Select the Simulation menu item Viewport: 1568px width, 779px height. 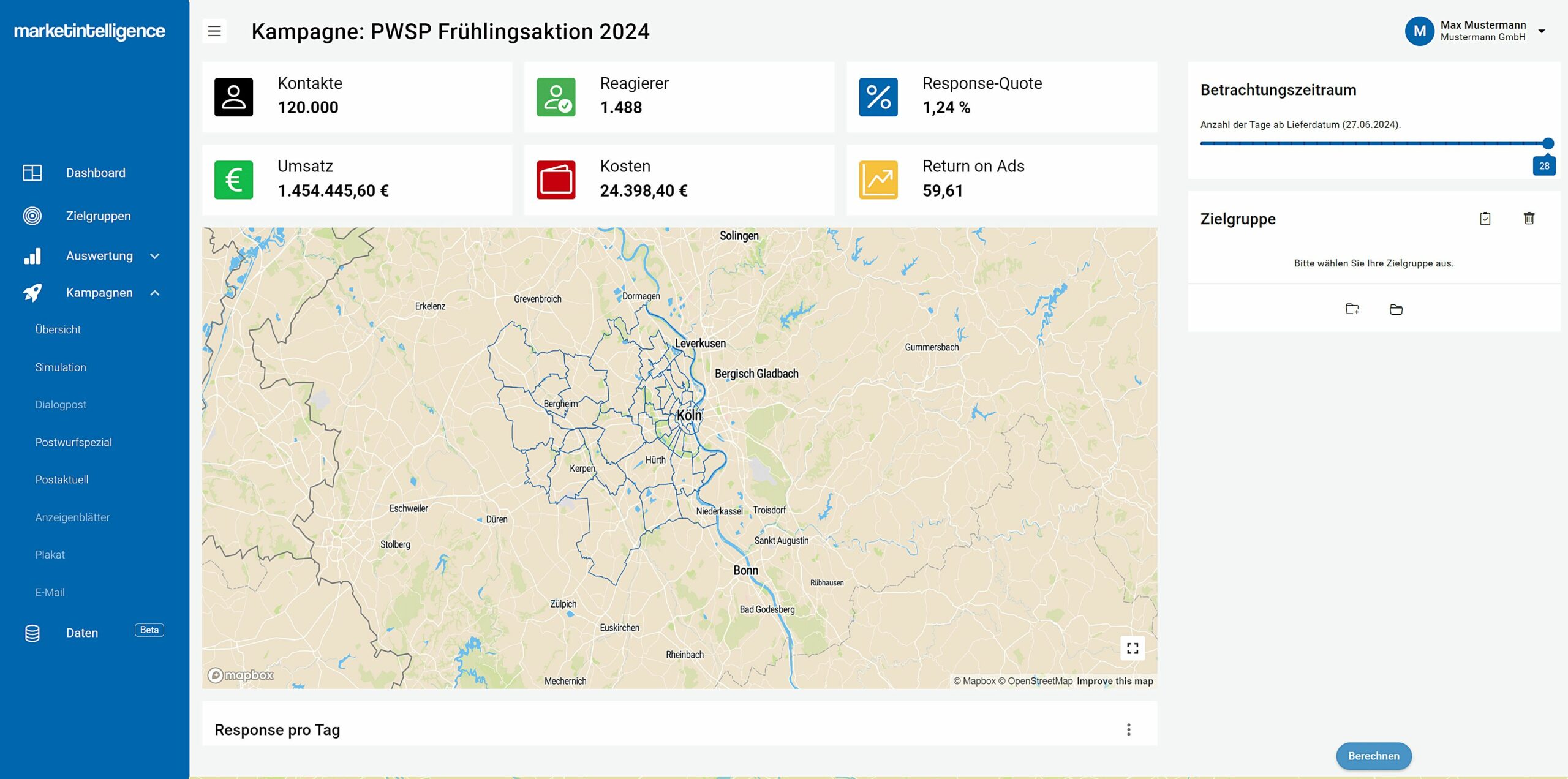pyautogui.click(x=61, y=367)
